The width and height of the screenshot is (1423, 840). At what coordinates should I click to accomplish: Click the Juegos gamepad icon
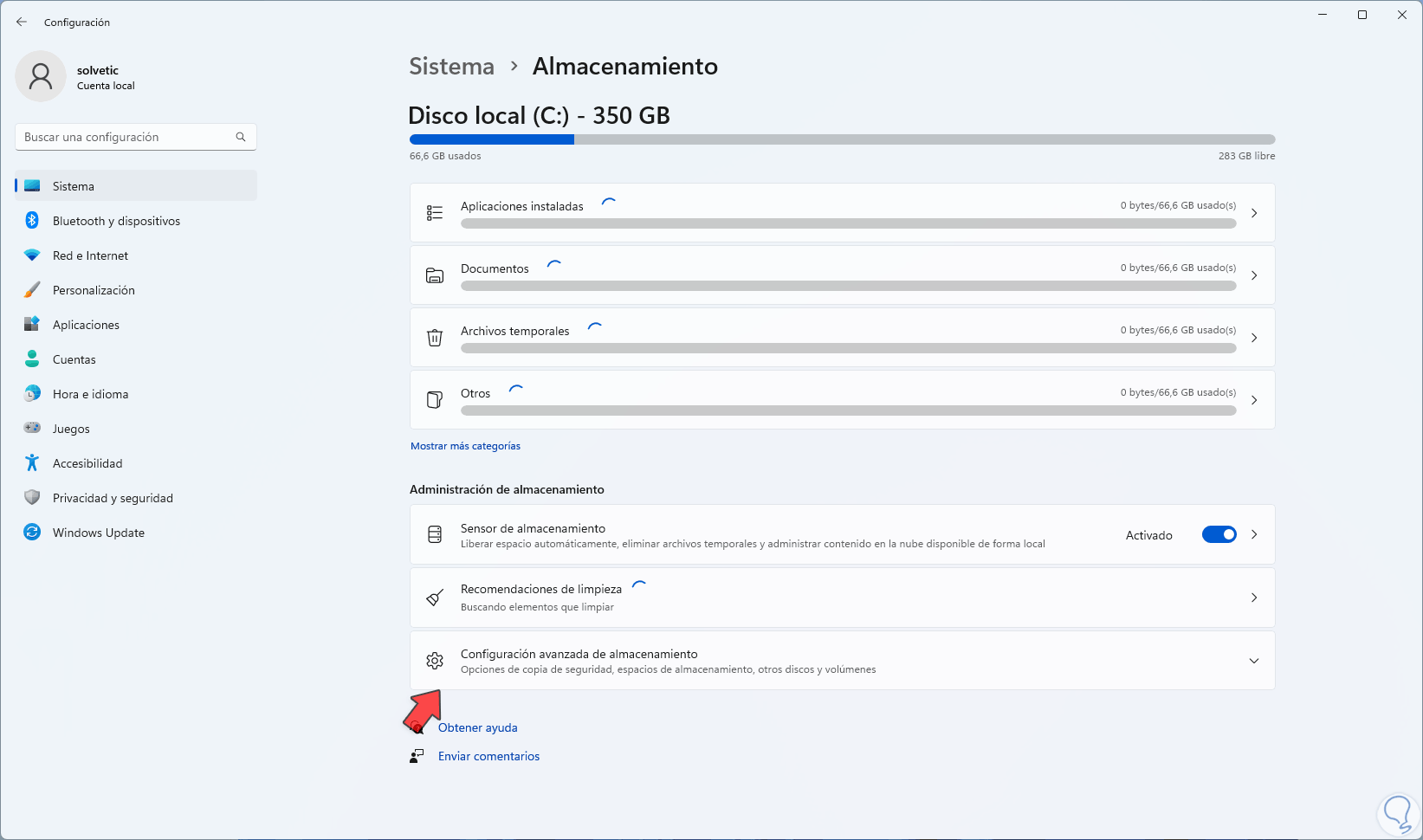click(x=32, y=428)
